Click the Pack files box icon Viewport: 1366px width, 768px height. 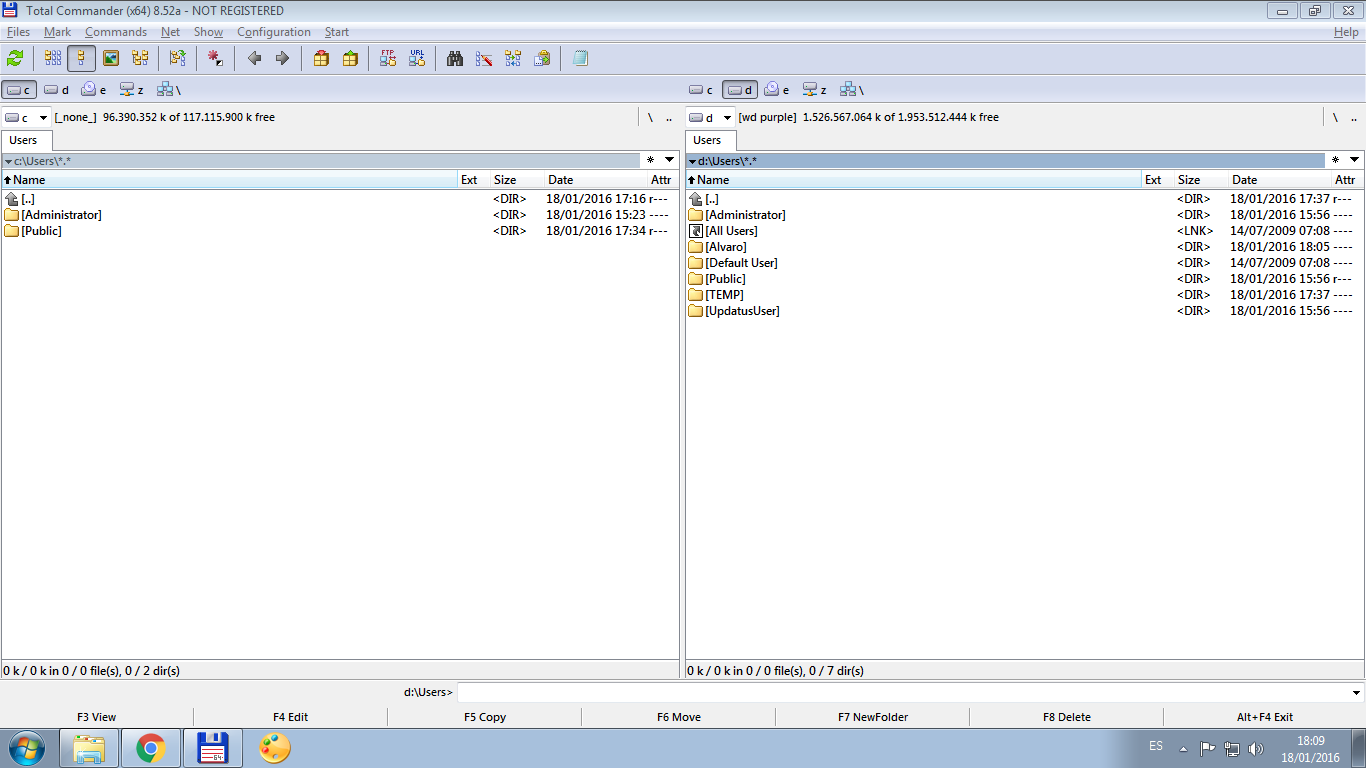coord(321,59)
